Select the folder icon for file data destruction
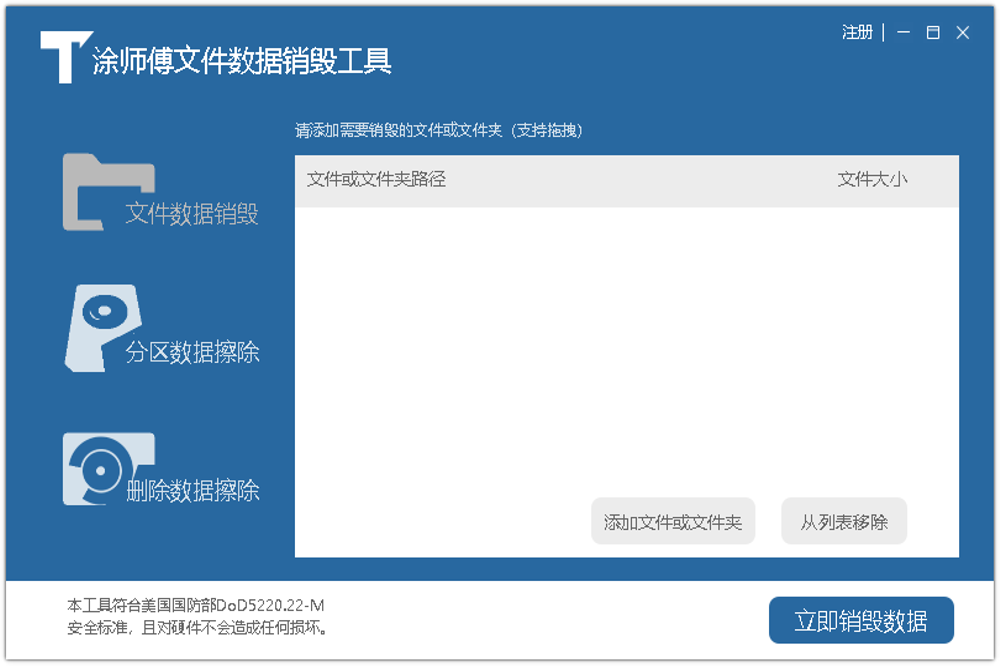The image size is (1000, 666). [108, 191]
